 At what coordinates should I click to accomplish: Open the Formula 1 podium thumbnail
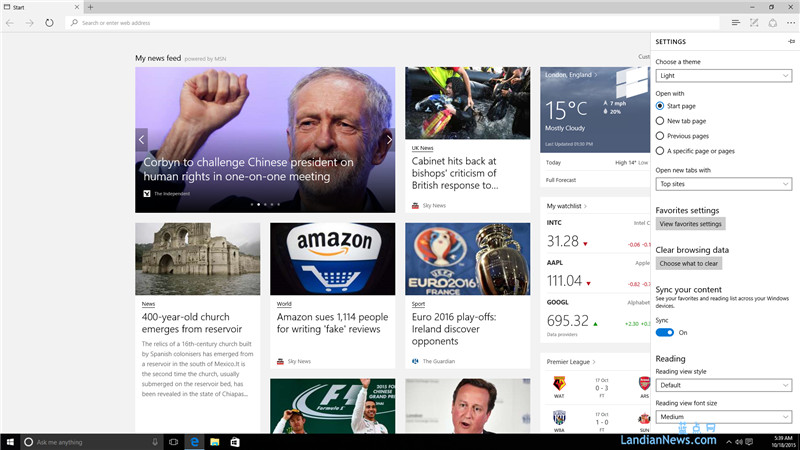(333, 406)
